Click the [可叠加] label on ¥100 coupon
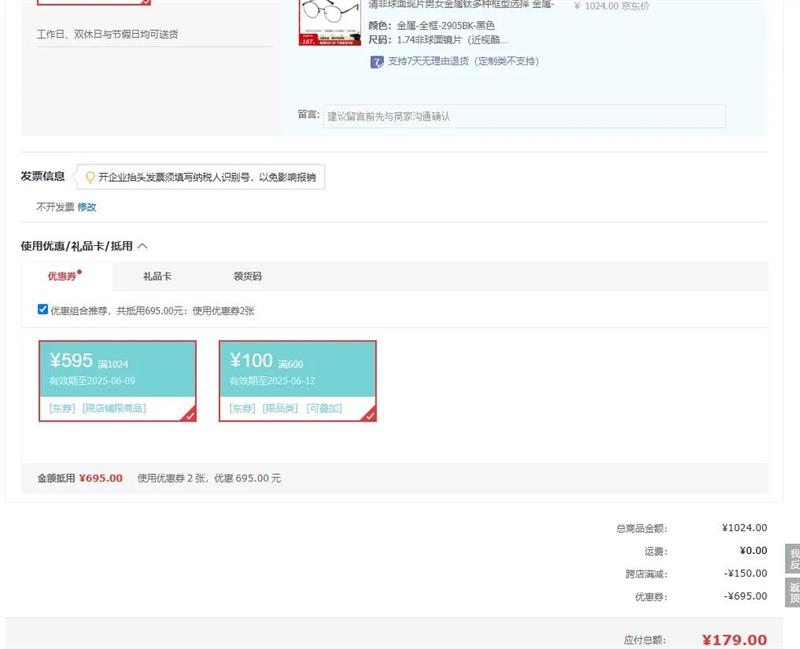 (x=324, y=408)
